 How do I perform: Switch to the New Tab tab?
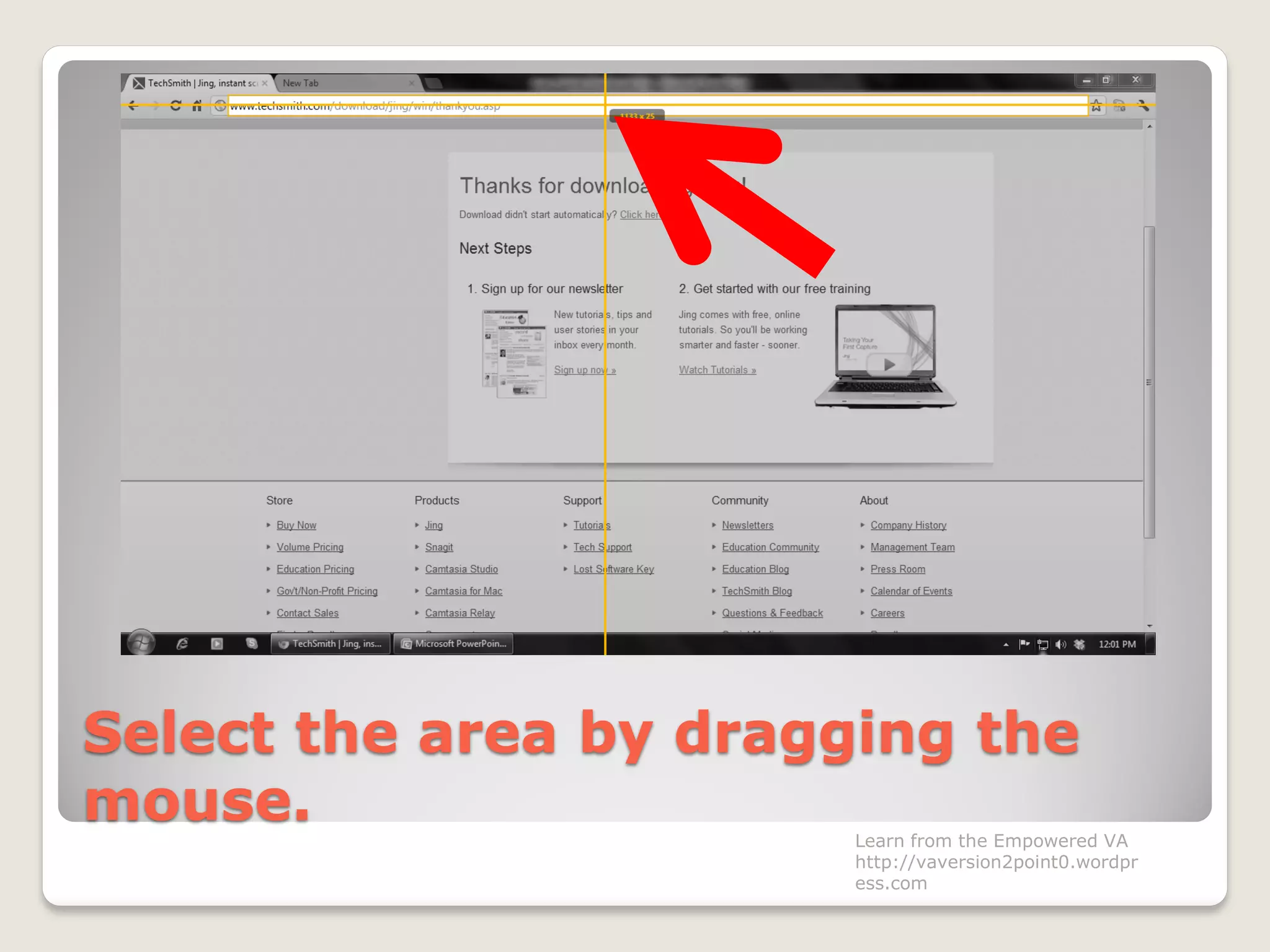coord(347,83)
